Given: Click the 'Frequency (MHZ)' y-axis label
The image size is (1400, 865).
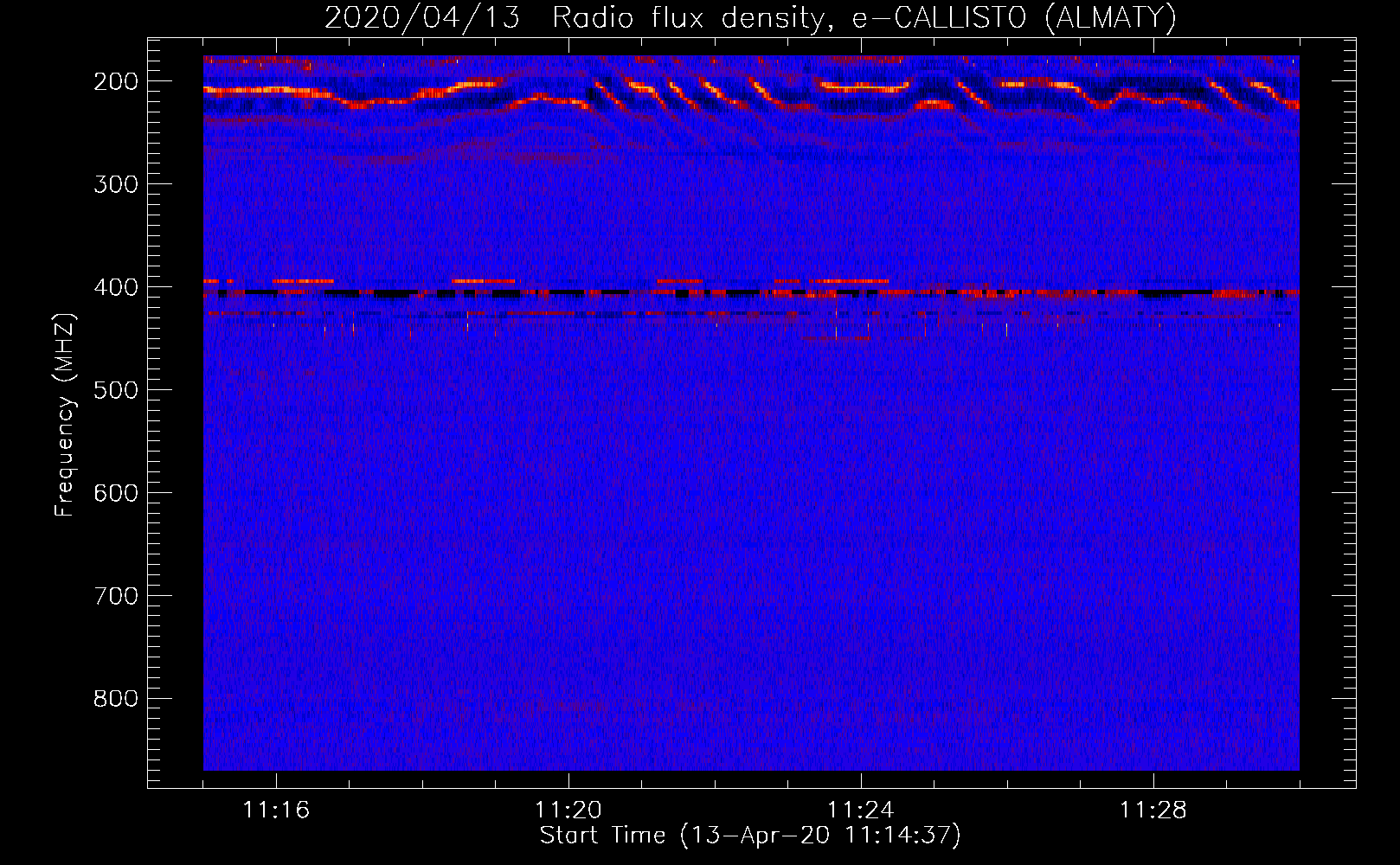Looking at the screenshot, I should pyautogui.click(x=65, y=414).
